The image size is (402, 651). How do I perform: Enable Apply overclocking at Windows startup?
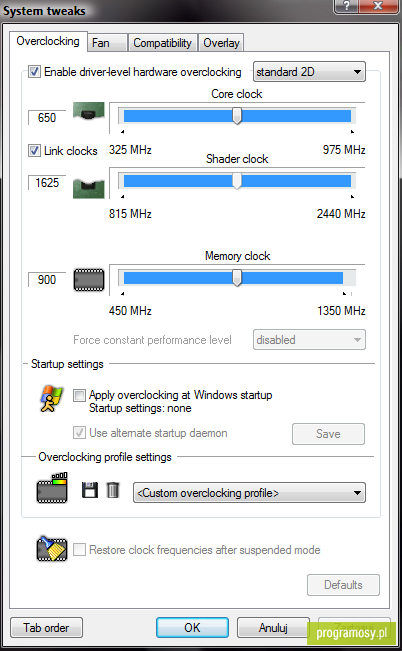click(x=79, y=395)
